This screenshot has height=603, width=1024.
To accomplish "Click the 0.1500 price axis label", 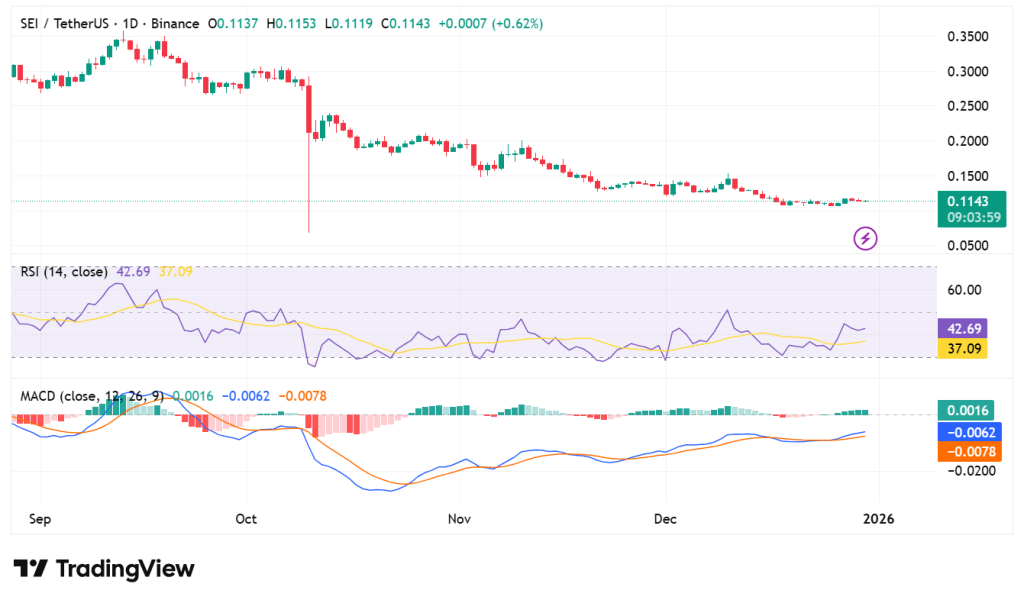I will coord(968,176).
